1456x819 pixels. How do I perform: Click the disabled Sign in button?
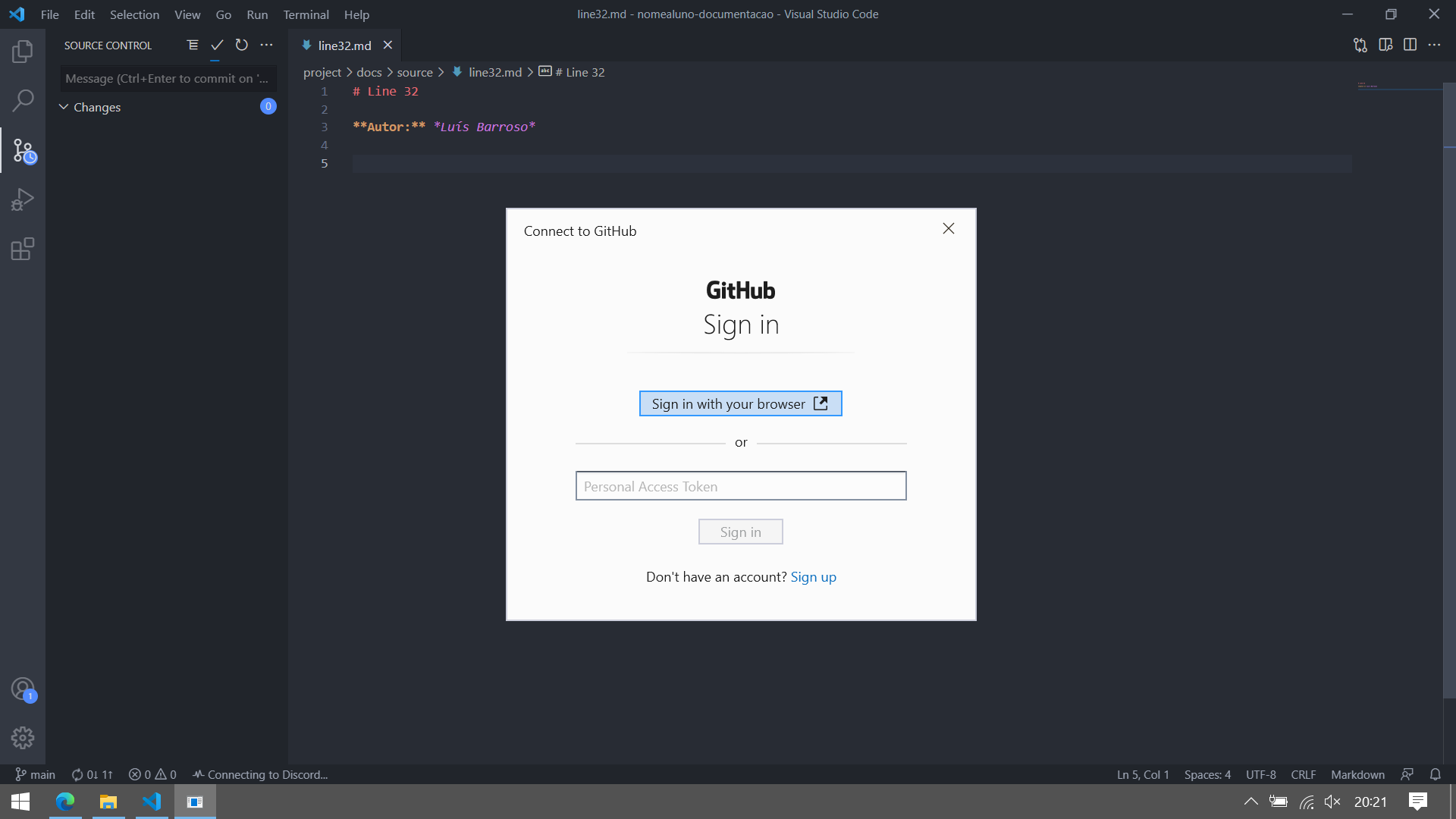coord(740,532)
